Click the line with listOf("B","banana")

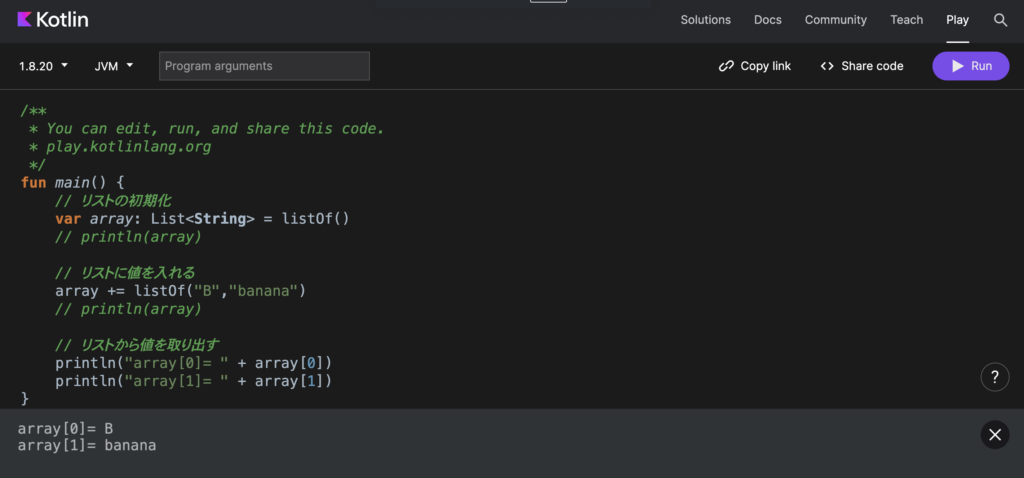click(180, 291)
